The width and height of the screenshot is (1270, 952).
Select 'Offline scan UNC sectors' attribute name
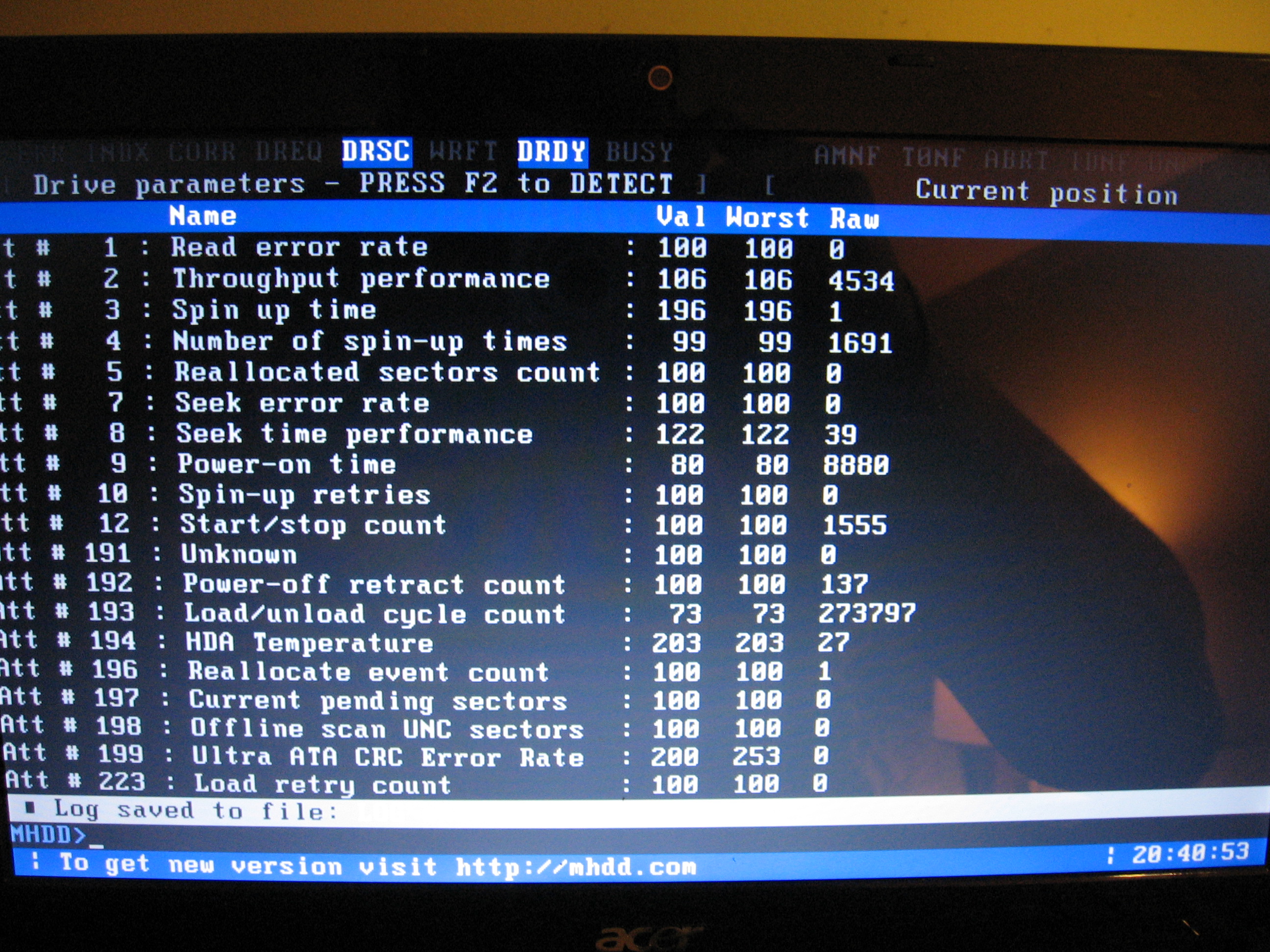(x=387, y=729)
